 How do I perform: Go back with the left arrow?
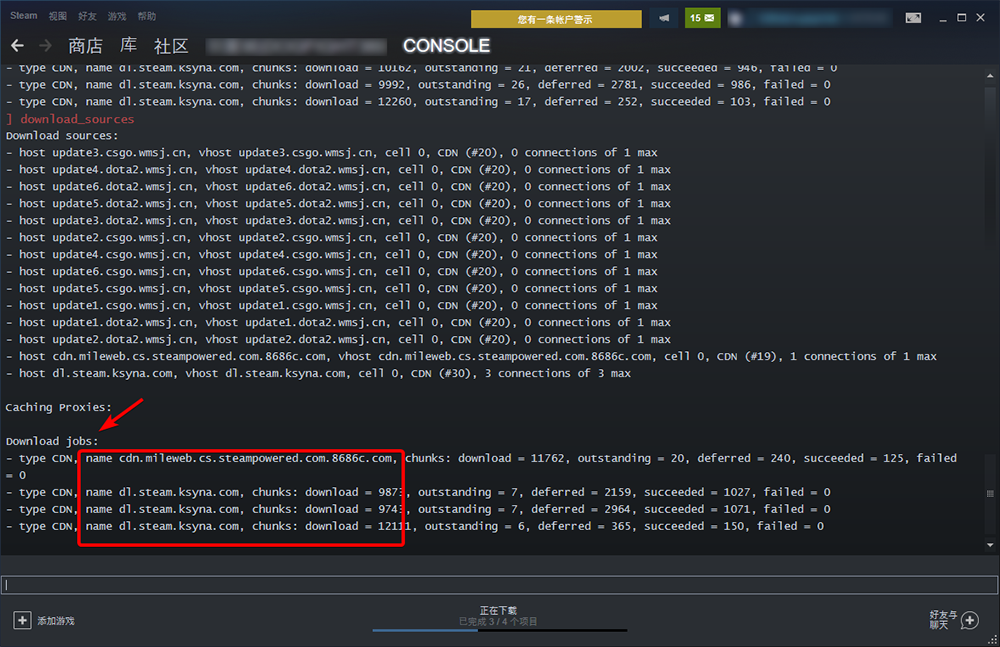pos(17,45)
